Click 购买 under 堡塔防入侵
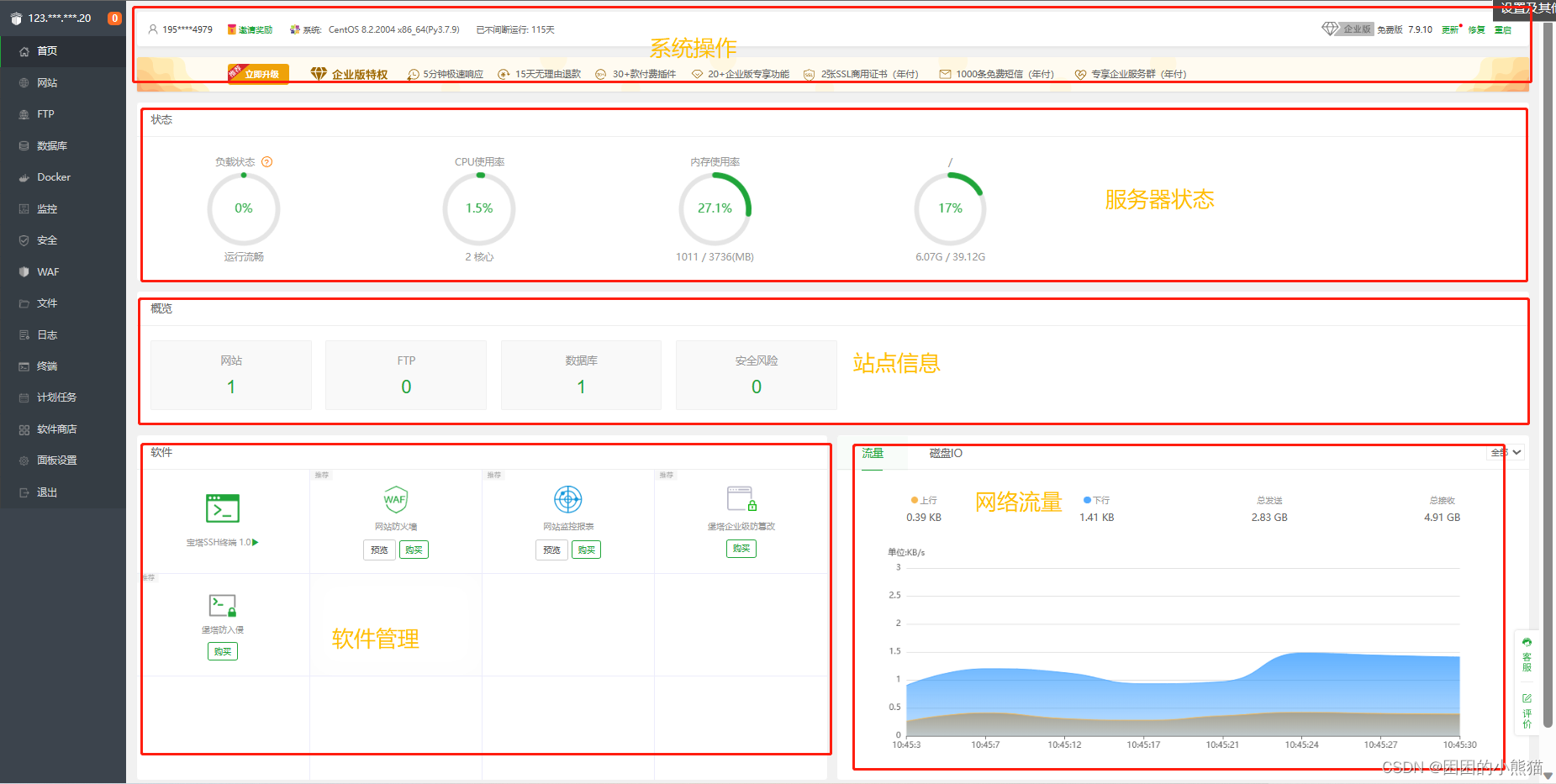Image resolution: width=1556 pixels, height=784 pixels. 223,651
